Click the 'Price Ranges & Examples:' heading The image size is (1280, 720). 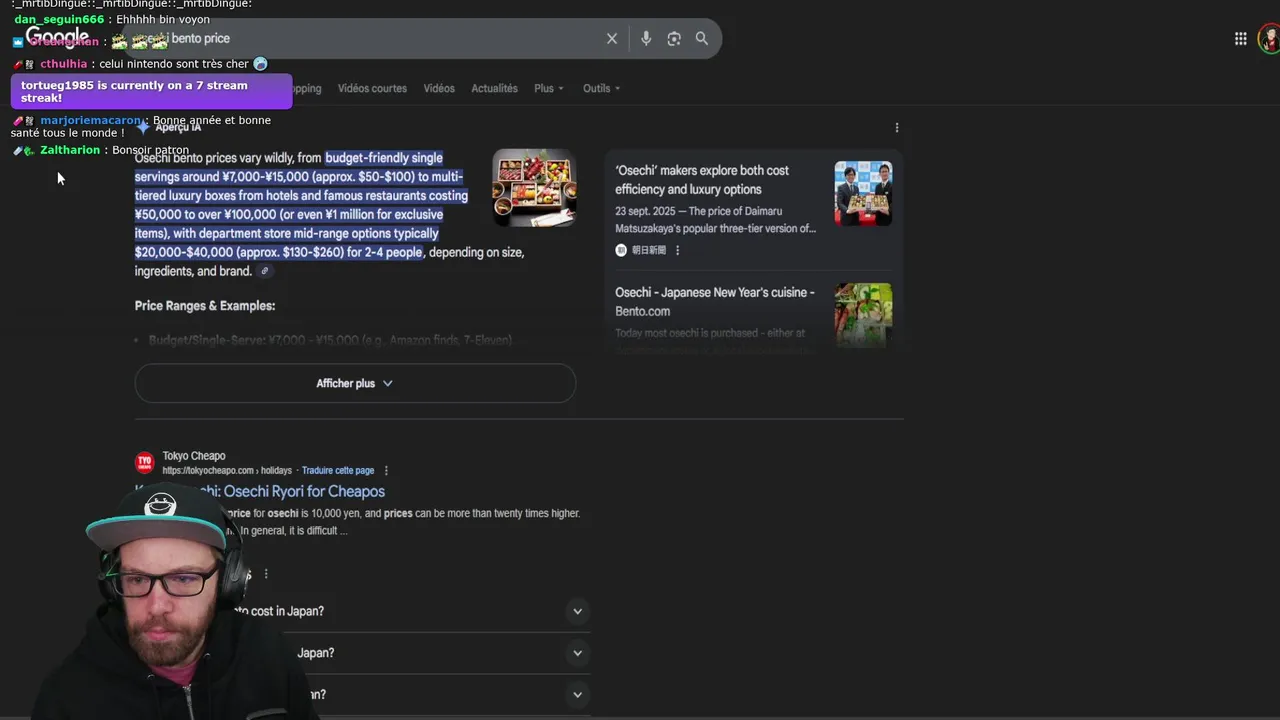205,306
